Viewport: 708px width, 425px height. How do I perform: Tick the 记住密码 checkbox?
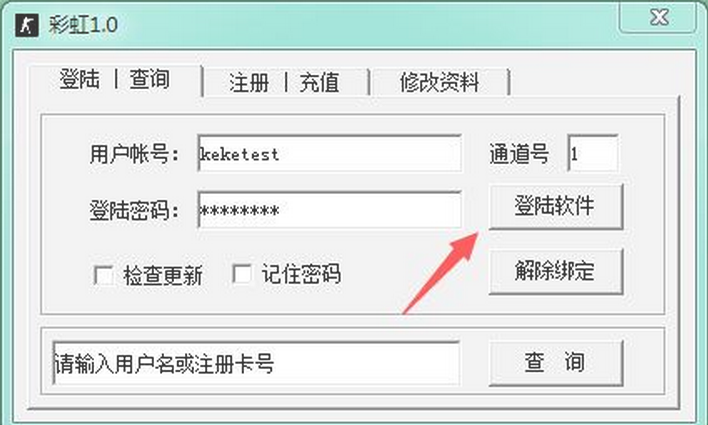pos(242,274)
